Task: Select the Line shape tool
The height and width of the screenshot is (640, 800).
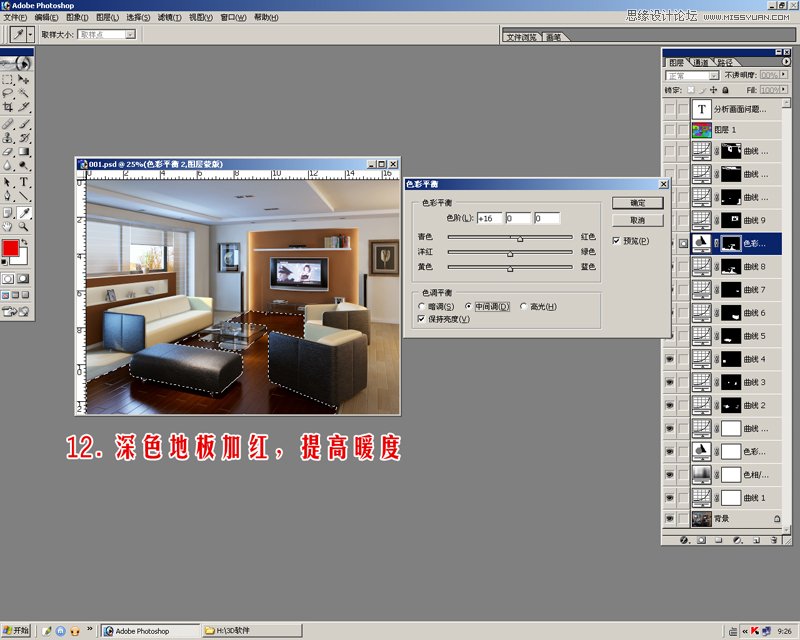Action: click(23, 195)
